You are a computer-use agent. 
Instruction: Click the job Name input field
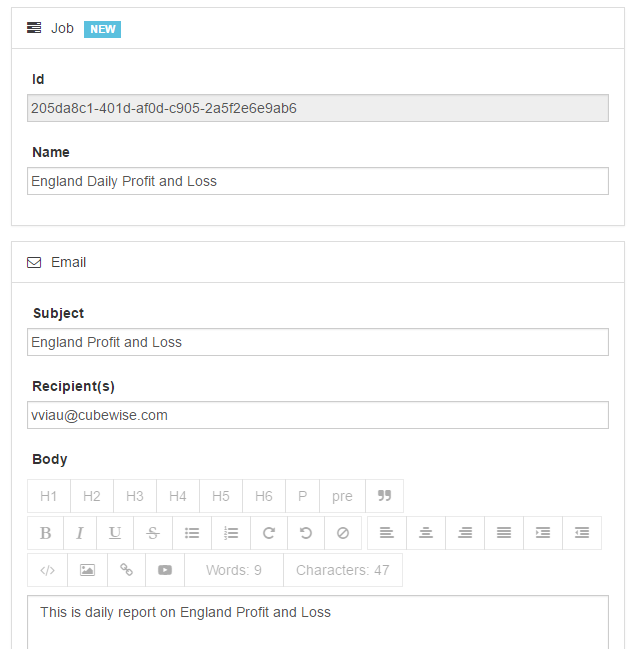pyautogui.click(x=317, y=181)
